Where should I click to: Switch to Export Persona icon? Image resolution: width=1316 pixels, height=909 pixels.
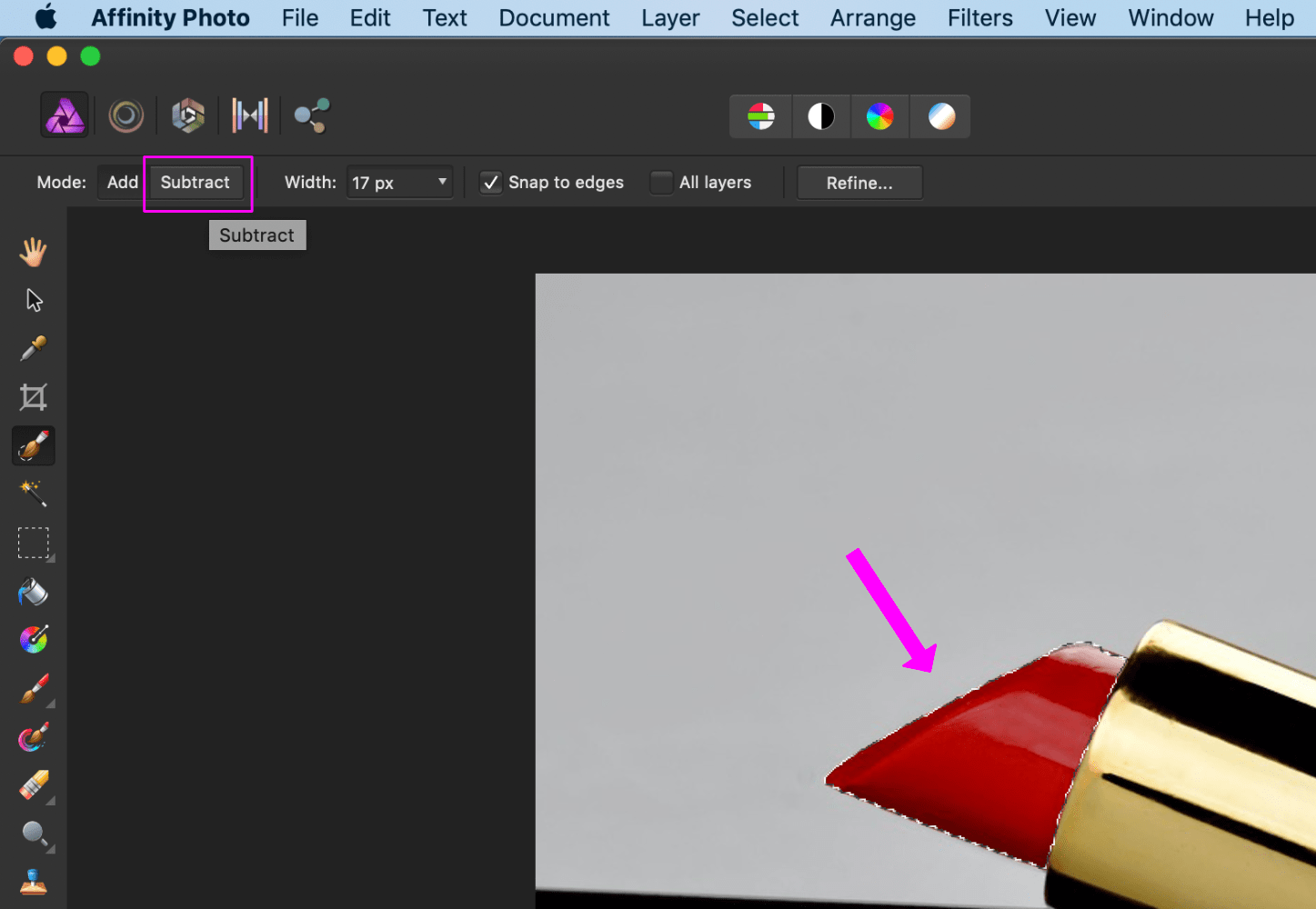[311, 115]
